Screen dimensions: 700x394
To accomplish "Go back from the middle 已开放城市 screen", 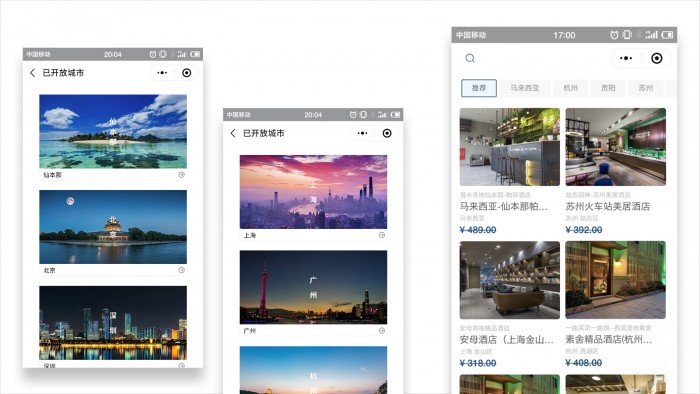I will [233, 133].
